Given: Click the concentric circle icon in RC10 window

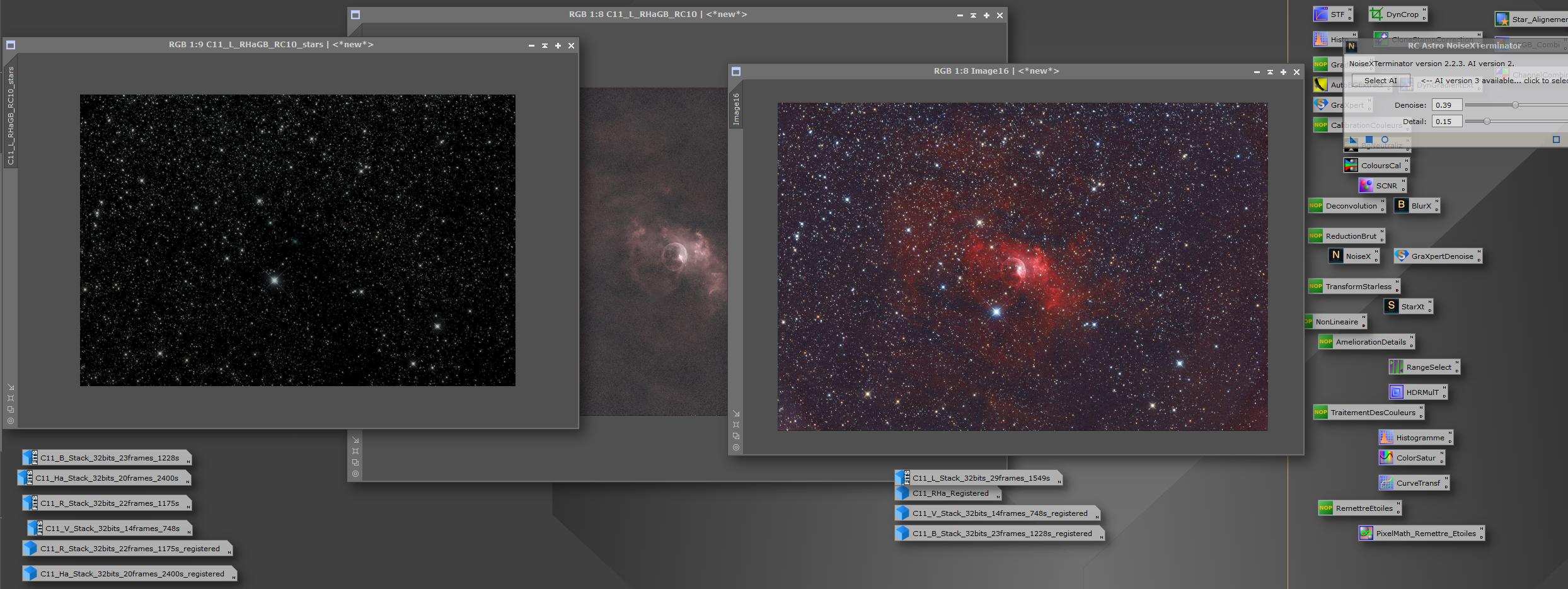Looking at the screenshot, I should point(355,474).
